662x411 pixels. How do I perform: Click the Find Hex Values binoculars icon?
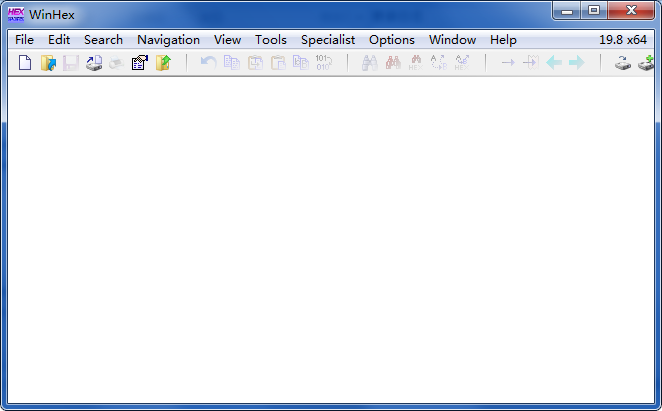coord(416,63)
